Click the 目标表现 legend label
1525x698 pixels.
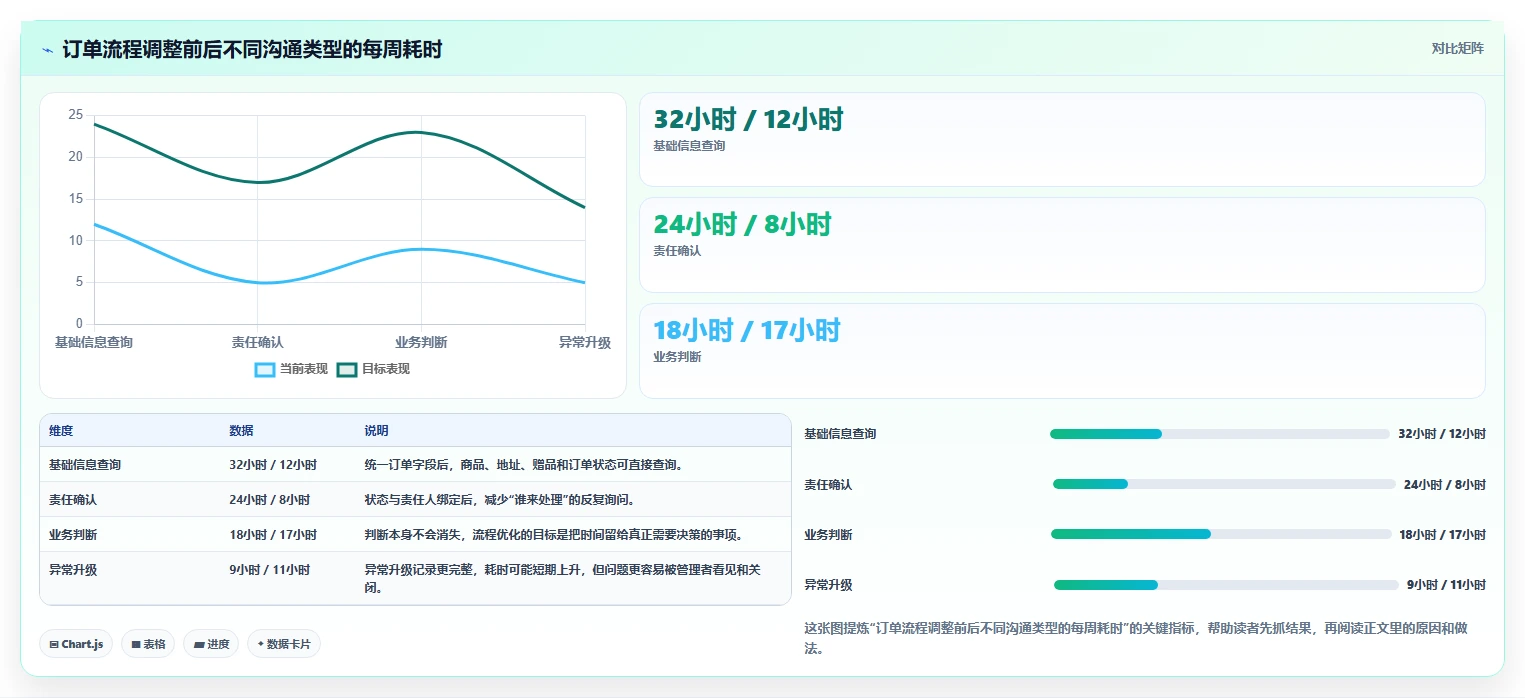click(386, 369)
